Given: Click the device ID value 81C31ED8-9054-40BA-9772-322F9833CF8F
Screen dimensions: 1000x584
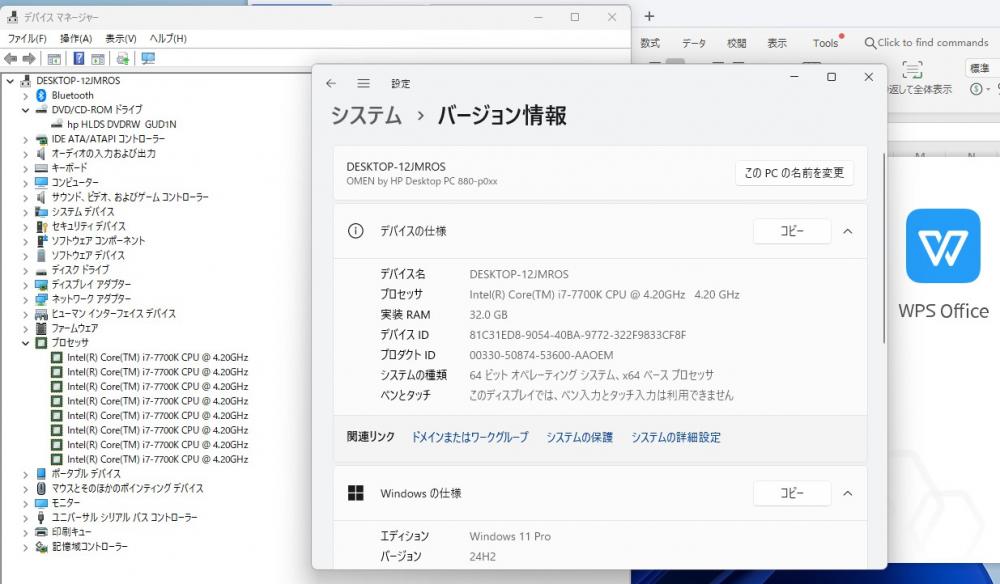Looking at the screenshot, I should point(578,335).
